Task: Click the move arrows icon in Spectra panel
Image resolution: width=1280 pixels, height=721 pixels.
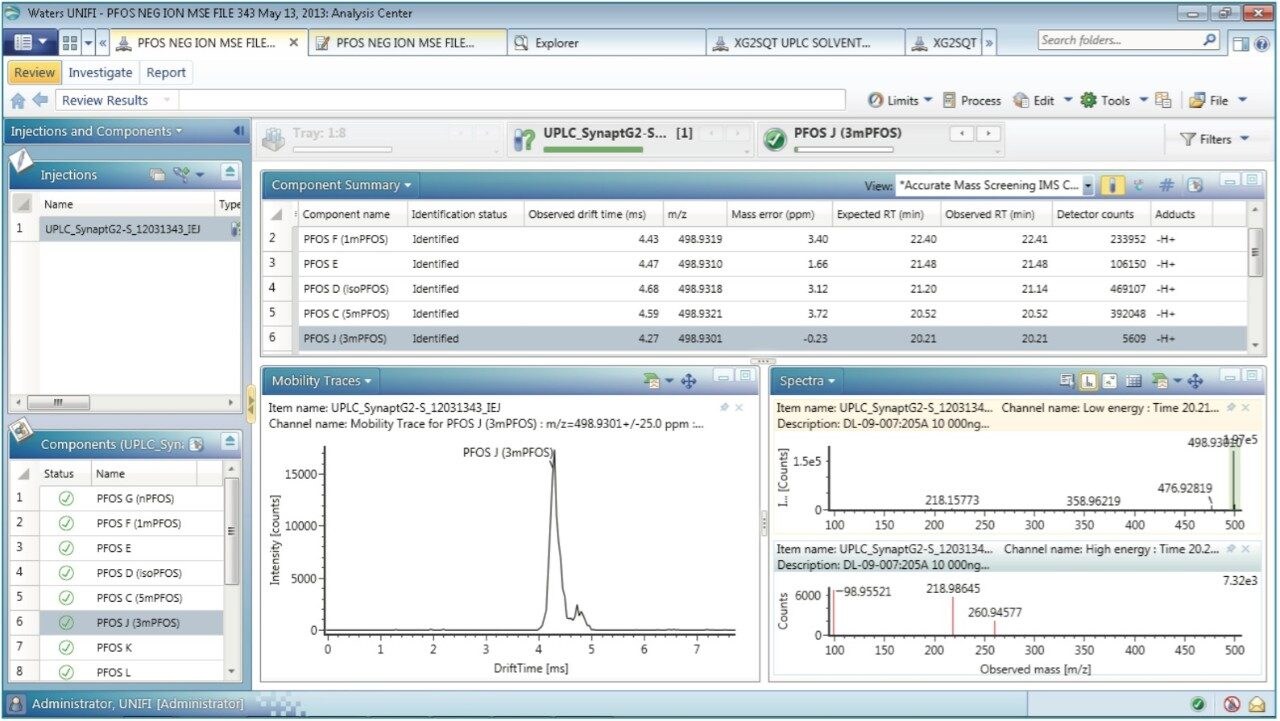Action: (1195, 381)
